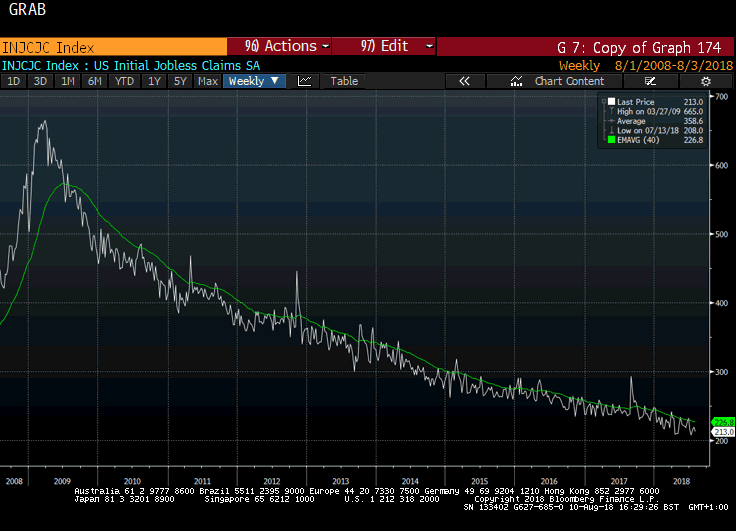The height and width of the screenshot is (531, 736).
Task: Switch to the Table view tab
Action: [x=344, y=81]
